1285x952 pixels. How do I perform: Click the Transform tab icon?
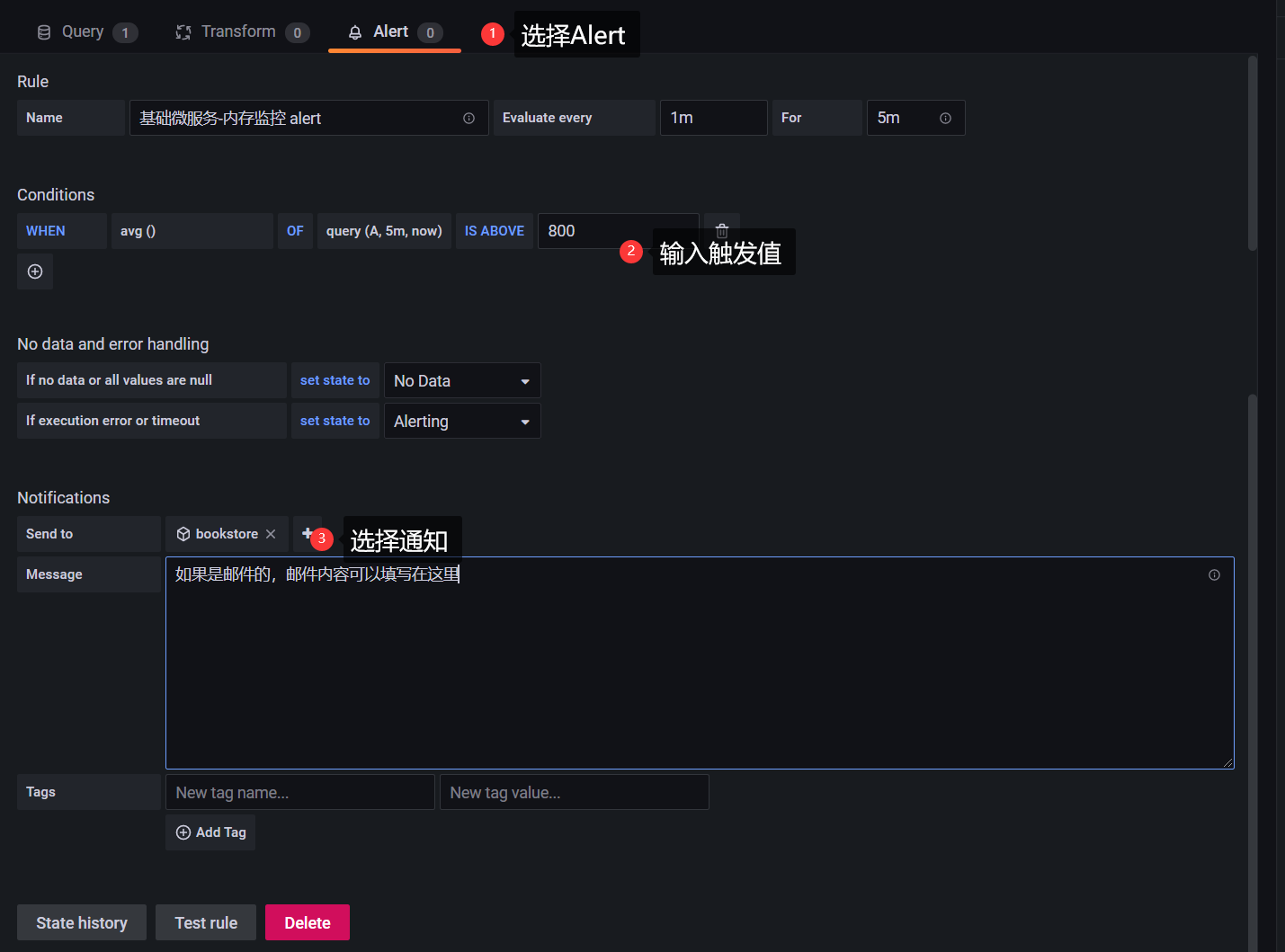[183, 32]
